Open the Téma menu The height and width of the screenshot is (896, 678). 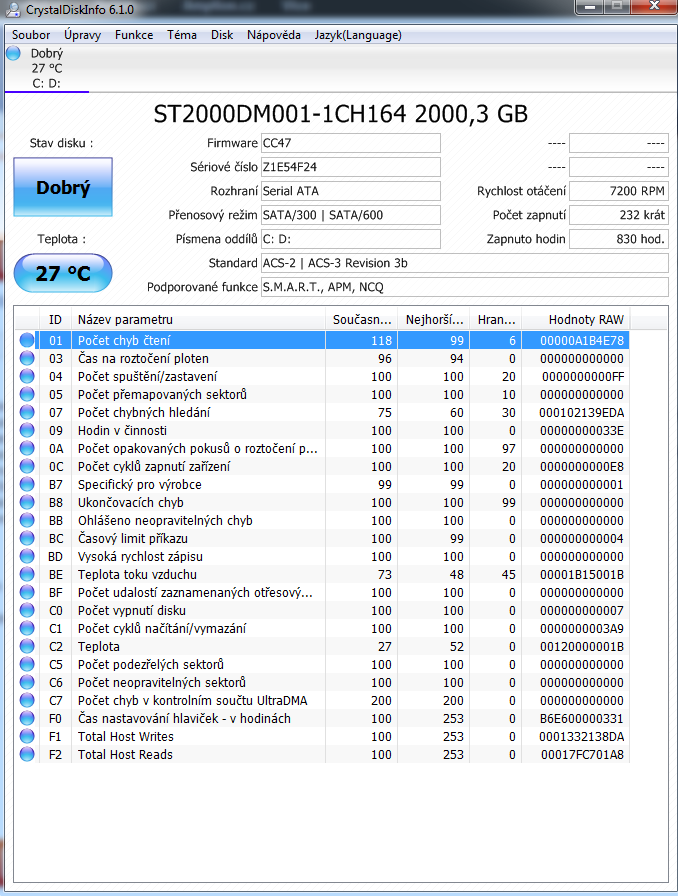point(182,35)
